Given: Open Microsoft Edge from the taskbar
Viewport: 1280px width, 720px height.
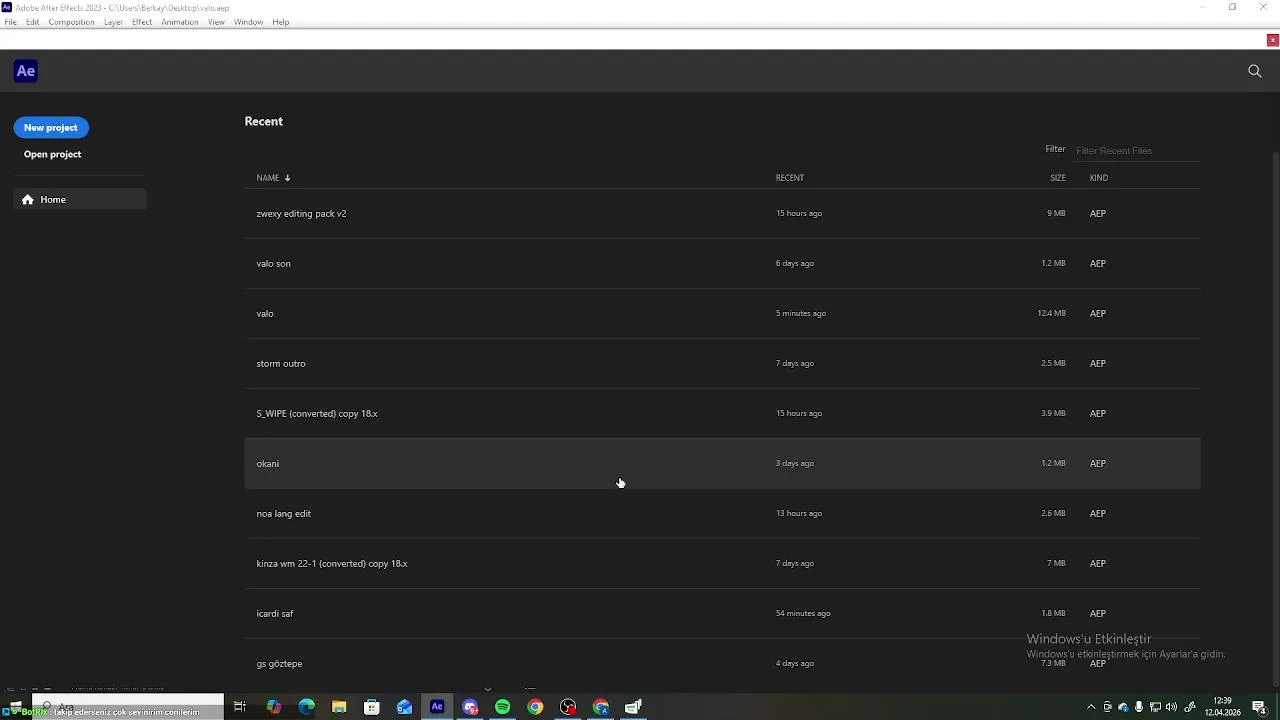Looking at the screenshot, I should tap(306, 707).
